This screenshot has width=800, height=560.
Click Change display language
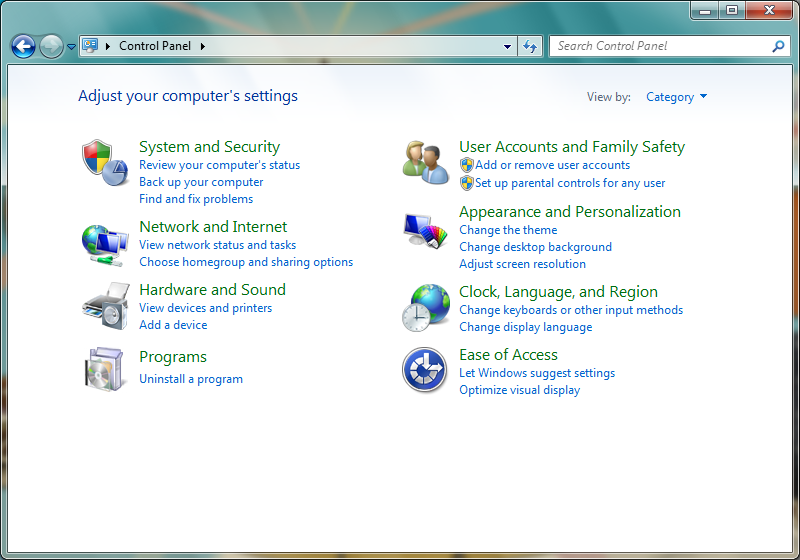[526, 327]
